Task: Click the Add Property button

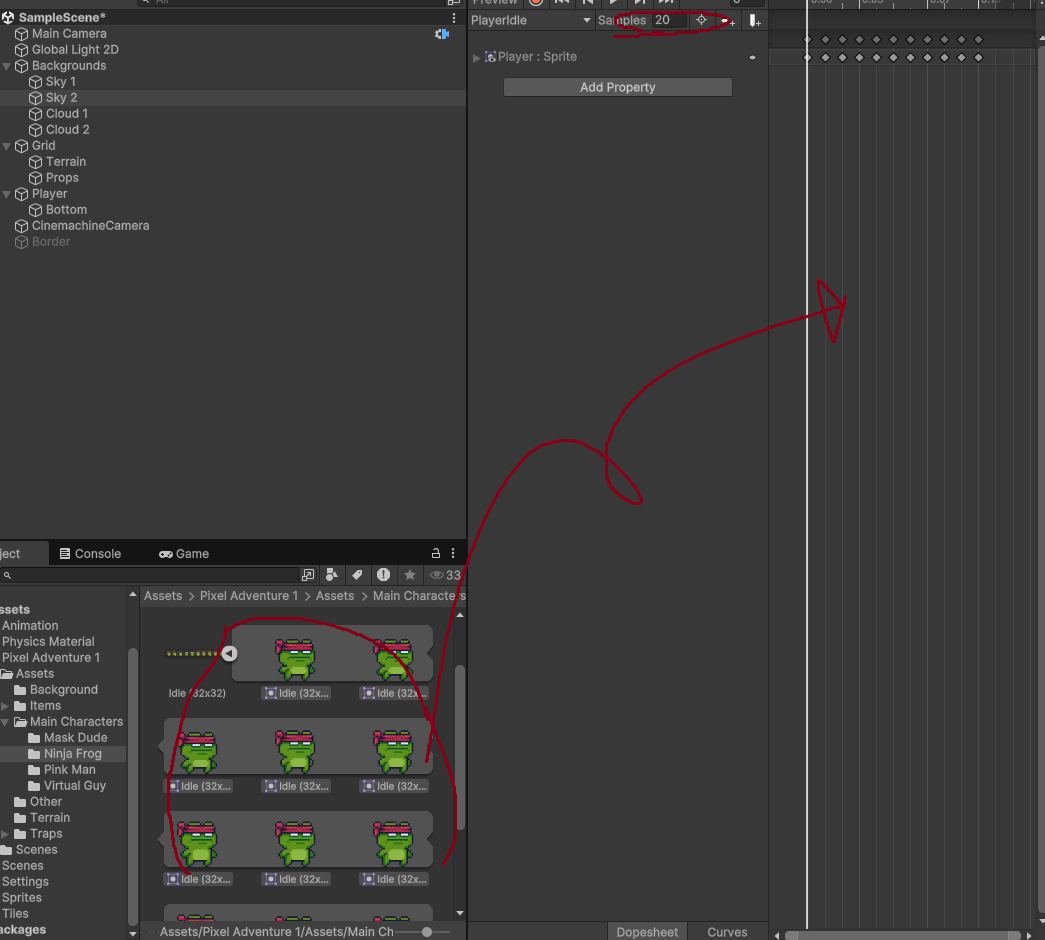Action: [x=618, y=87]
